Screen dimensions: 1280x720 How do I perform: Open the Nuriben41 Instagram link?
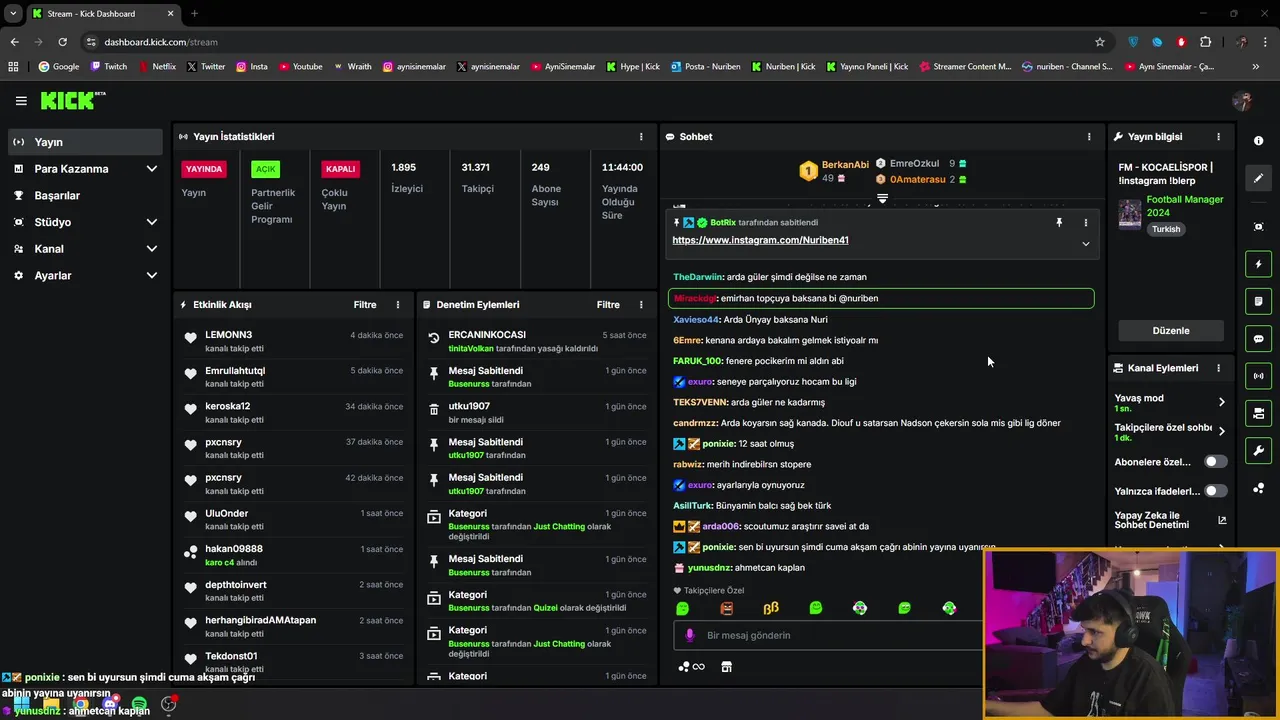pyautogui.click(x=760, y=240)
